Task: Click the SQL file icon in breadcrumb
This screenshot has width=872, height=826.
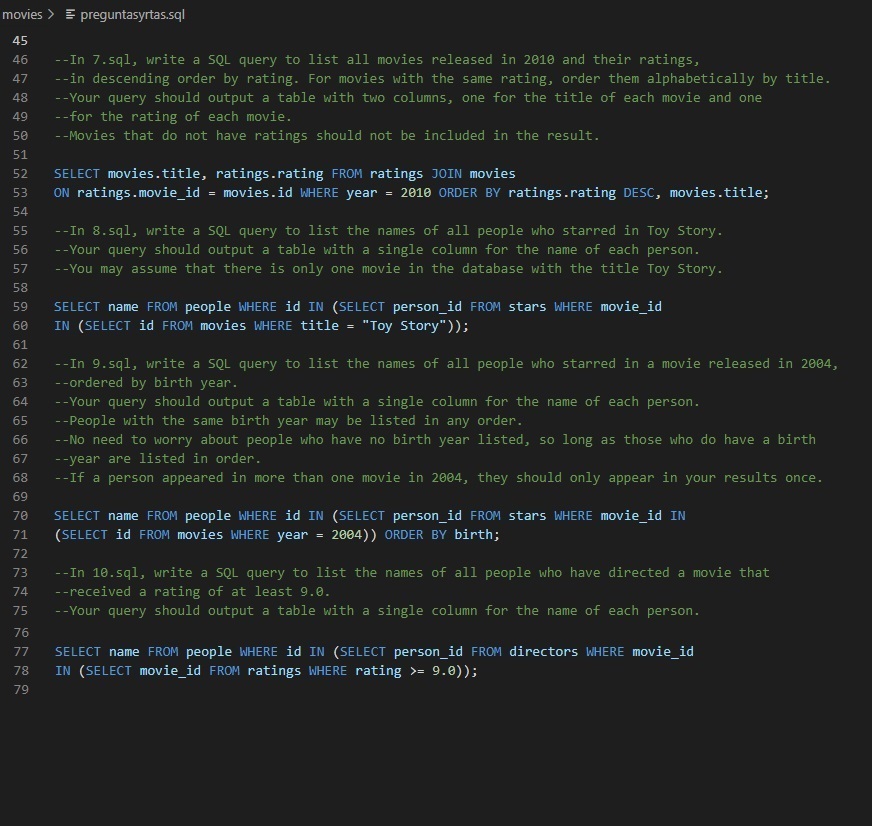Action: (x=70, y=15)
